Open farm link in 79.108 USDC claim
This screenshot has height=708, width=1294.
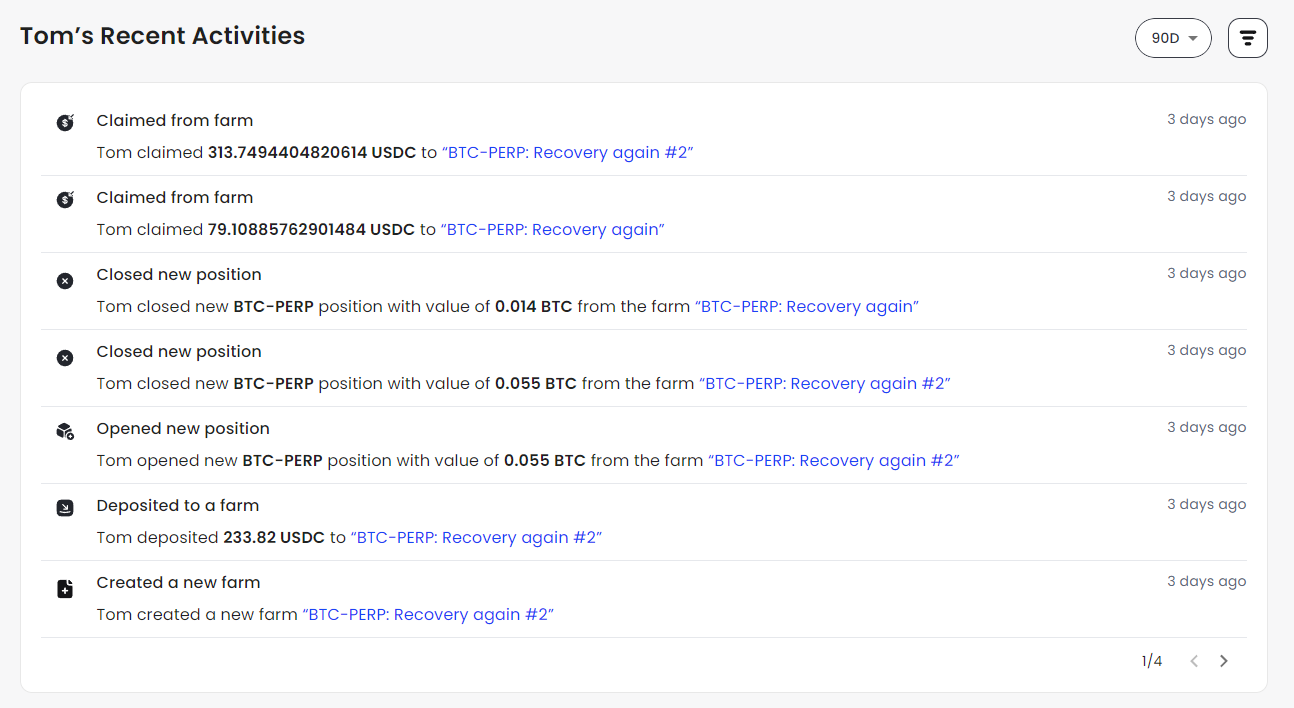(553, 230)
